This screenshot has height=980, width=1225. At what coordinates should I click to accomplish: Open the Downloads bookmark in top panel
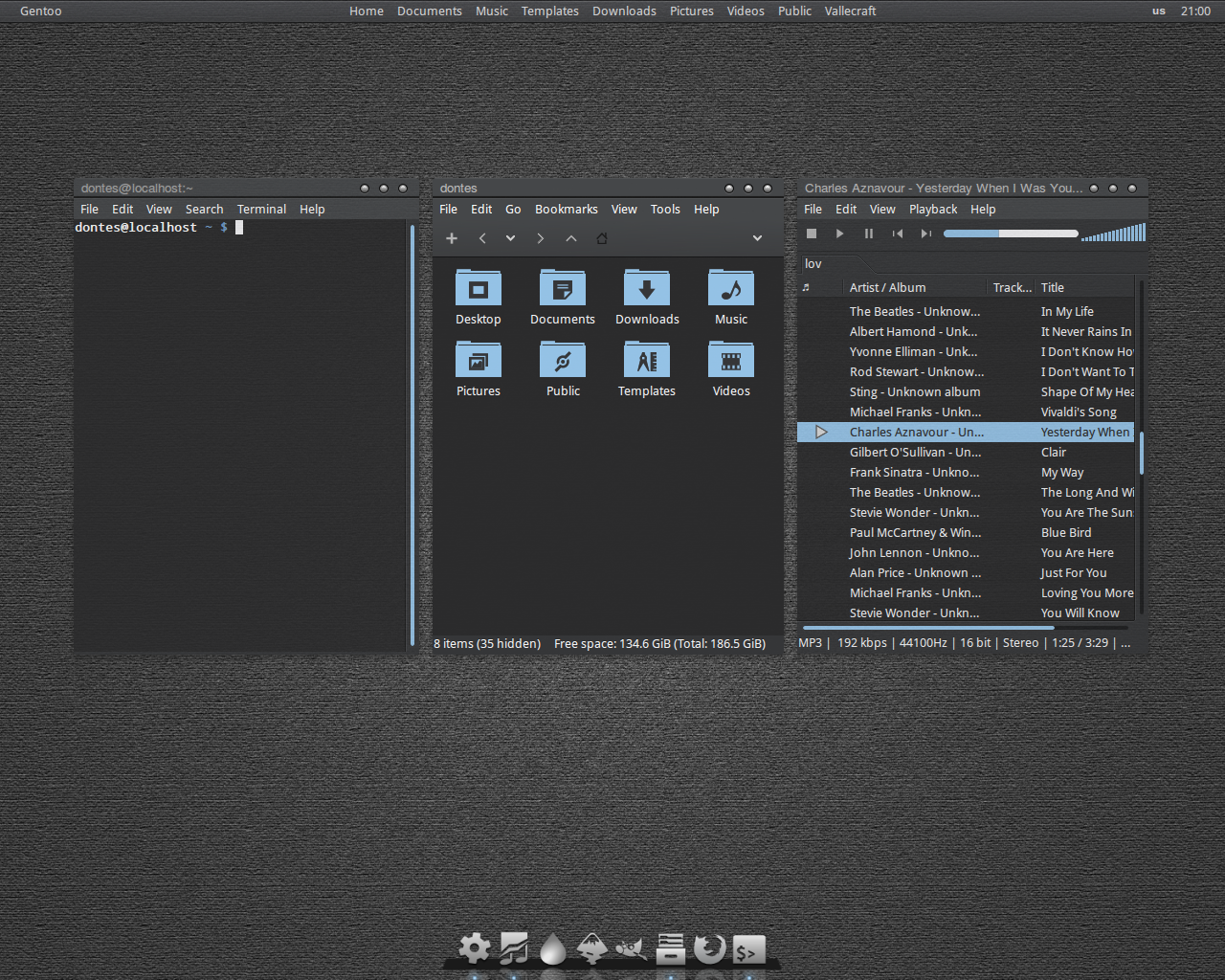tap(624, 11)
